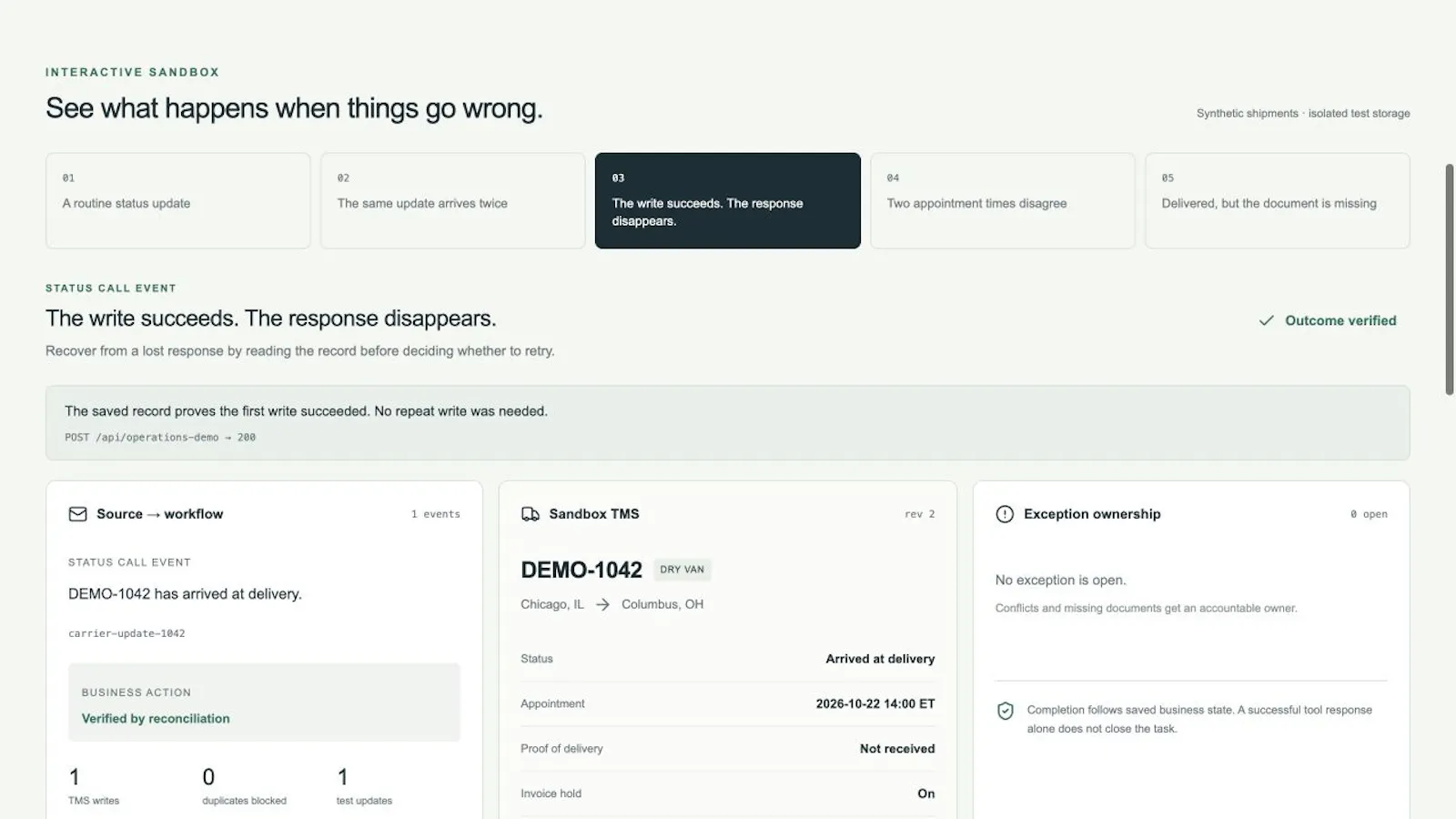Click the Outcome verified label

(1340, 320)
